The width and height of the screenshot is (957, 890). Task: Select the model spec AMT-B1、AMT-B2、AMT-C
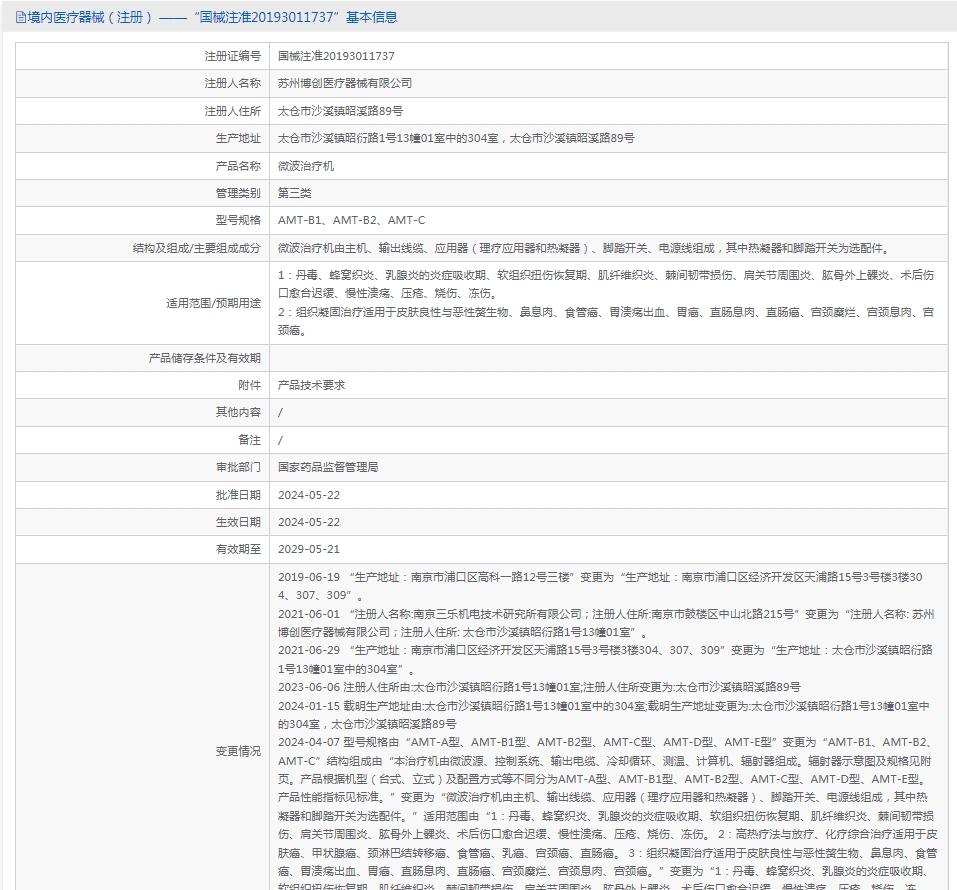tap(352, 220)
